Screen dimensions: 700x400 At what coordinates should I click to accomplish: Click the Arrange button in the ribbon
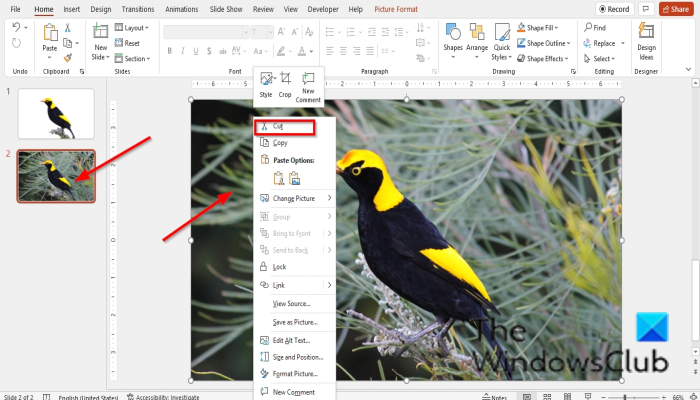[478, 40]
